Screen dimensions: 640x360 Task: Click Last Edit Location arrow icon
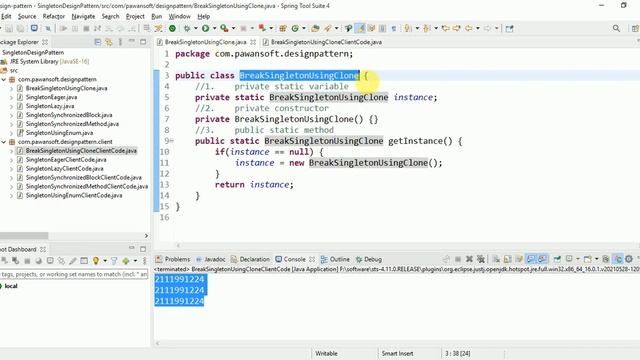446,28
